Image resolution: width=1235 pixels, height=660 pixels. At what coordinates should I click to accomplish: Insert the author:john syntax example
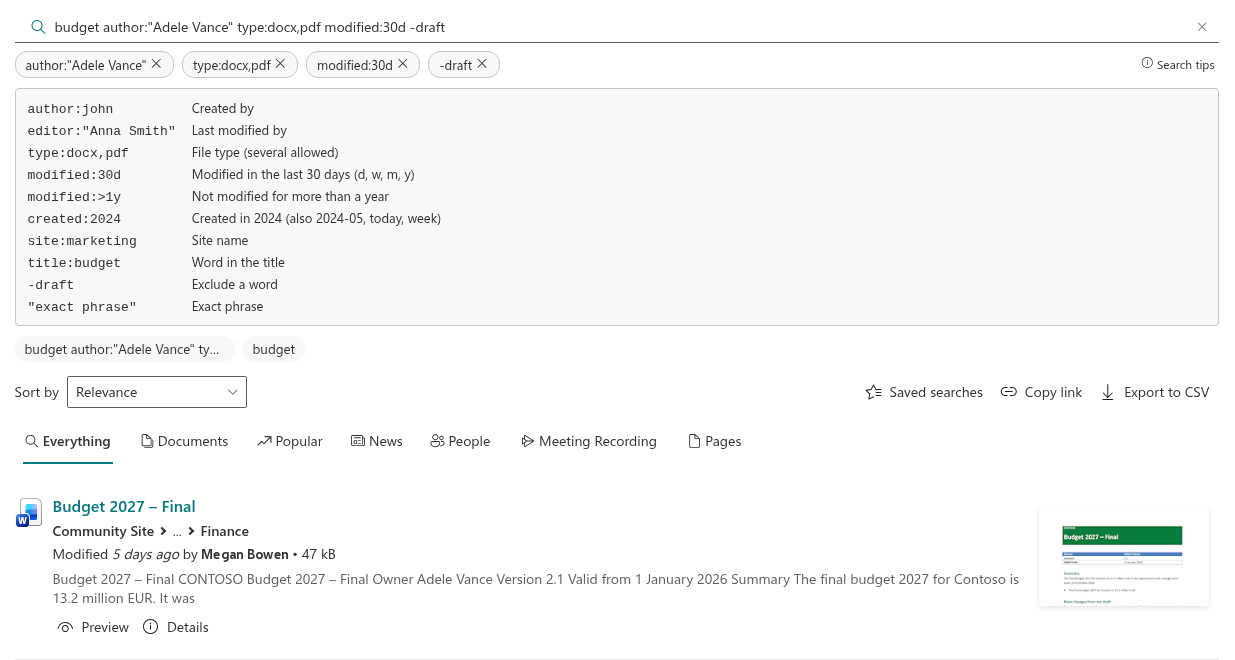point(70,109)
